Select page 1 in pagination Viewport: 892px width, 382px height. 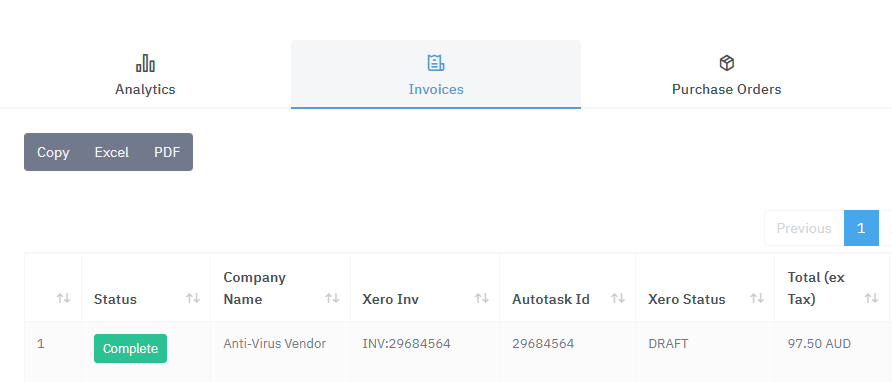click(x=861, y=228)
